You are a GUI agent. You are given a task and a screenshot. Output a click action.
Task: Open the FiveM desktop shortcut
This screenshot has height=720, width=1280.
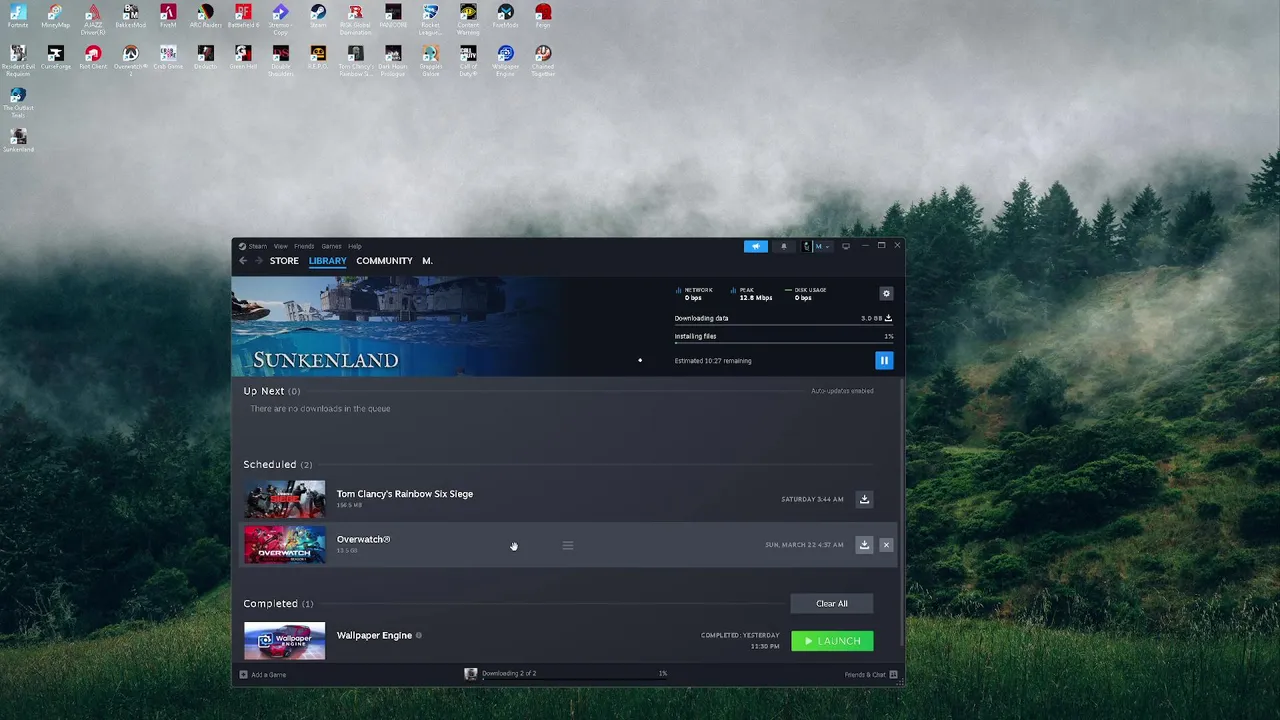168,17
